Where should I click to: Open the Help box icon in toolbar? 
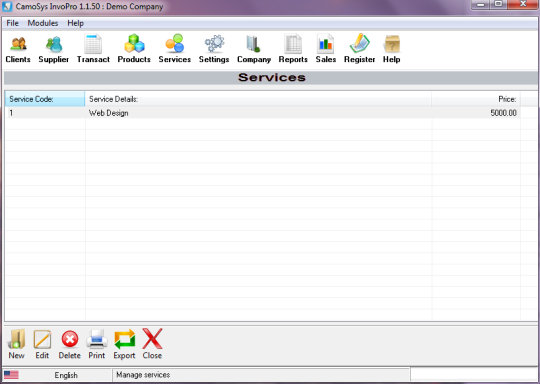point(392,49)
